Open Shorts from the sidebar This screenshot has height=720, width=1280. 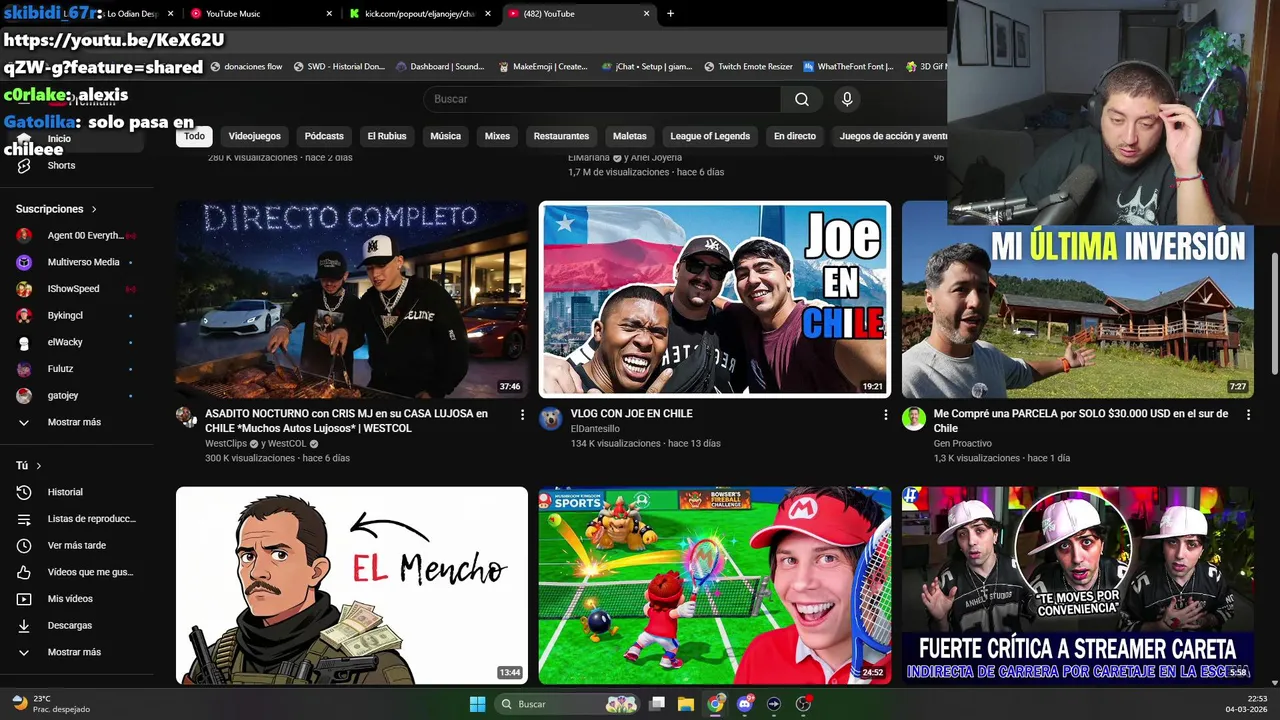(61, 165)
